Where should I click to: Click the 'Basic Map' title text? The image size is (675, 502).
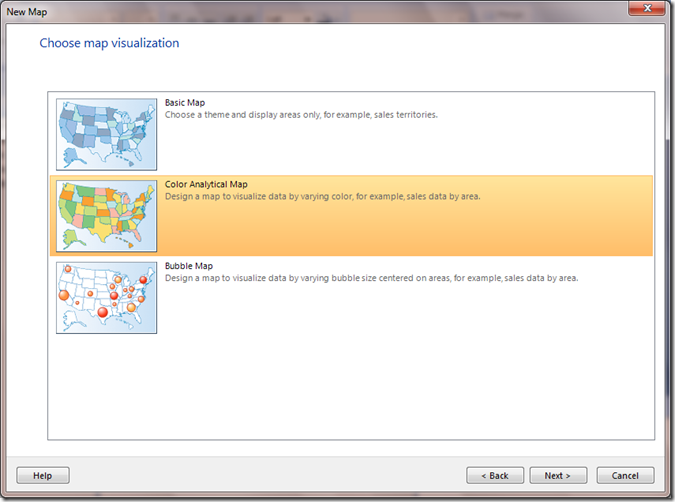pos(185,102)
